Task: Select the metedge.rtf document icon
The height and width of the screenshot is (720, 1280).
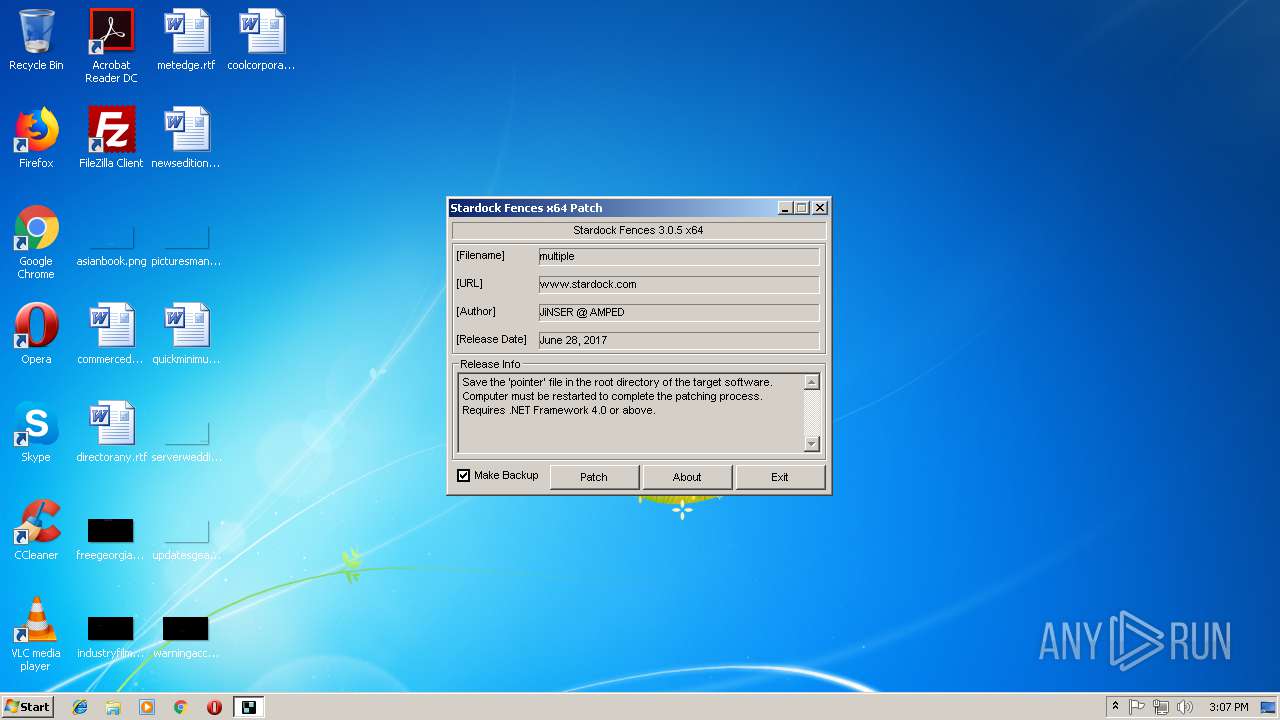Action: click(x=186, y=40)
